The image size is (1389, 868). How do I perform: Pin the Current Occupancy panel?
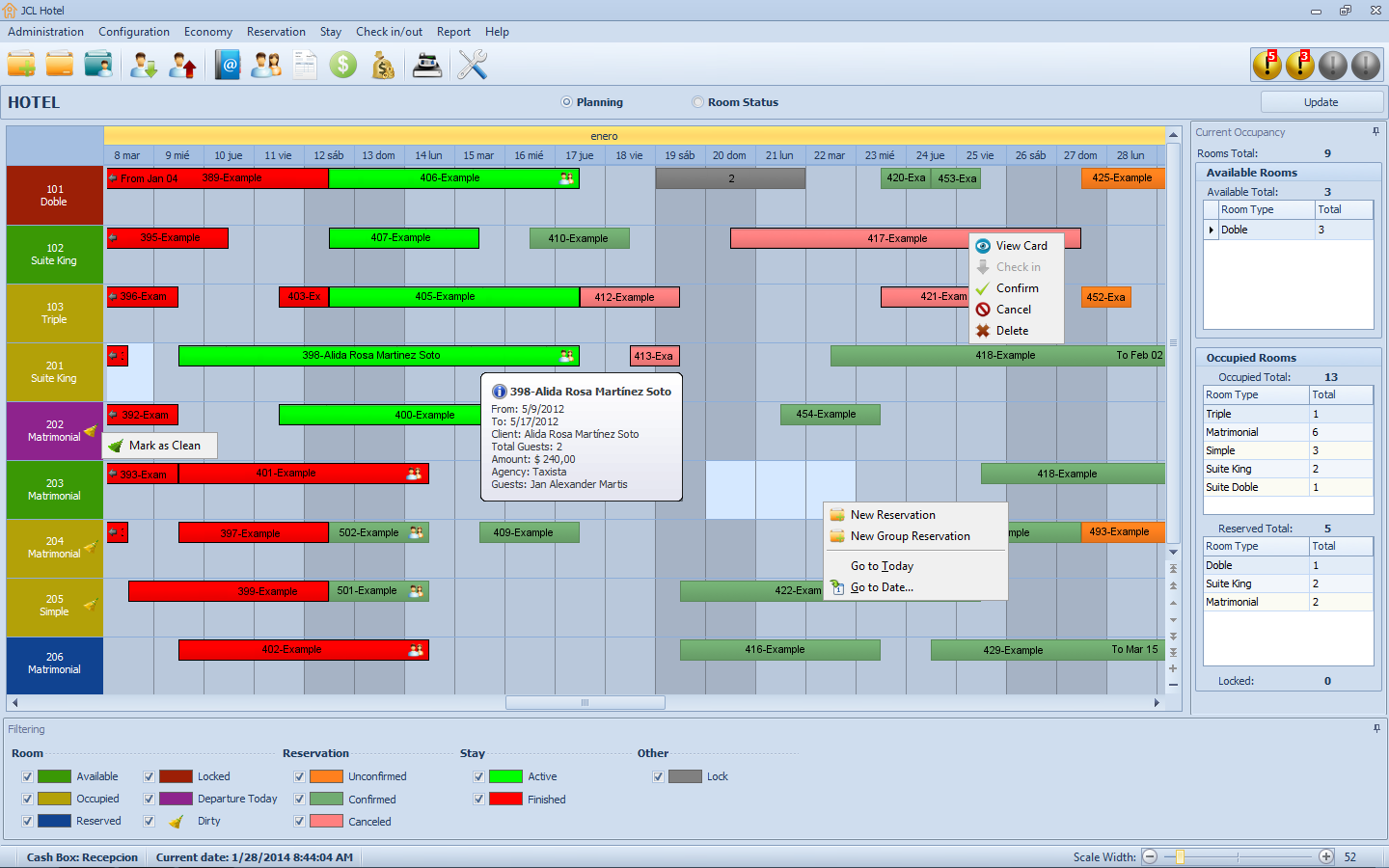click(x=1375, y=132)
